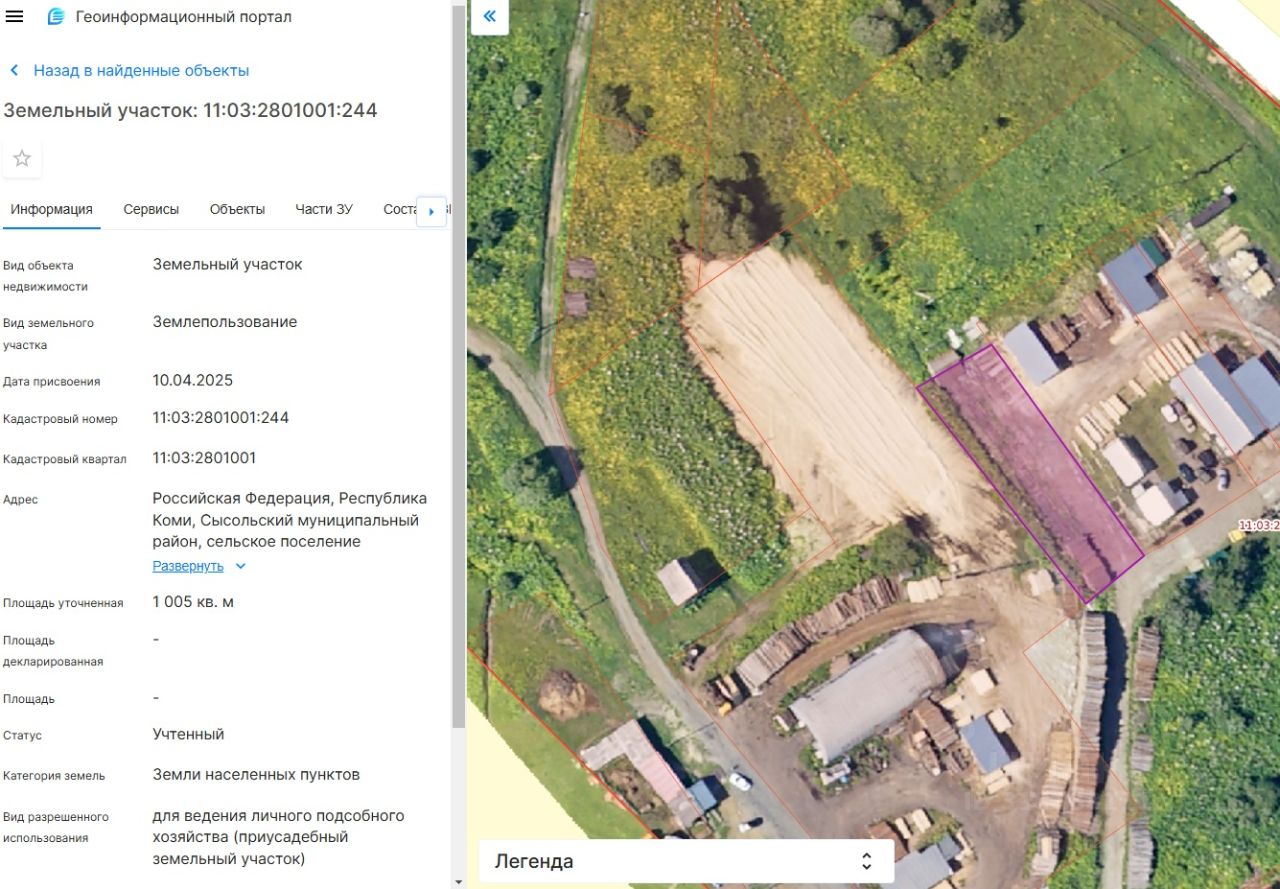Screen dimensions: 1280x889
Task: Click chevron next to Развернуть
Action: 240,566
